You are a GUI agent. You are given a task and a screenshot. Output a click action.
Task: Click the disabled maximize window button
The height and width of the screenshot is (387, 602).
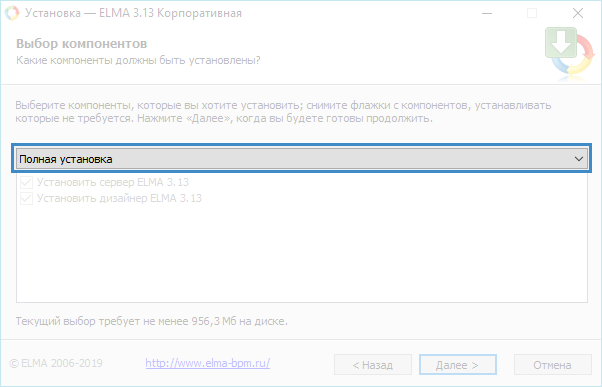point(532,13)
